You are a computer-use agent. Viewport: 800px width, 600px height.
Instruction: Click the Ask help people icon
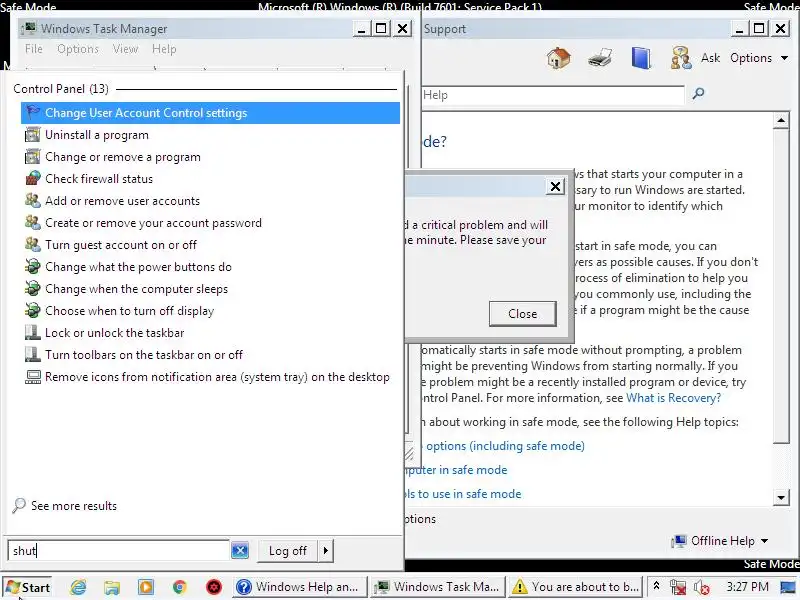click(x=681, y=58)
